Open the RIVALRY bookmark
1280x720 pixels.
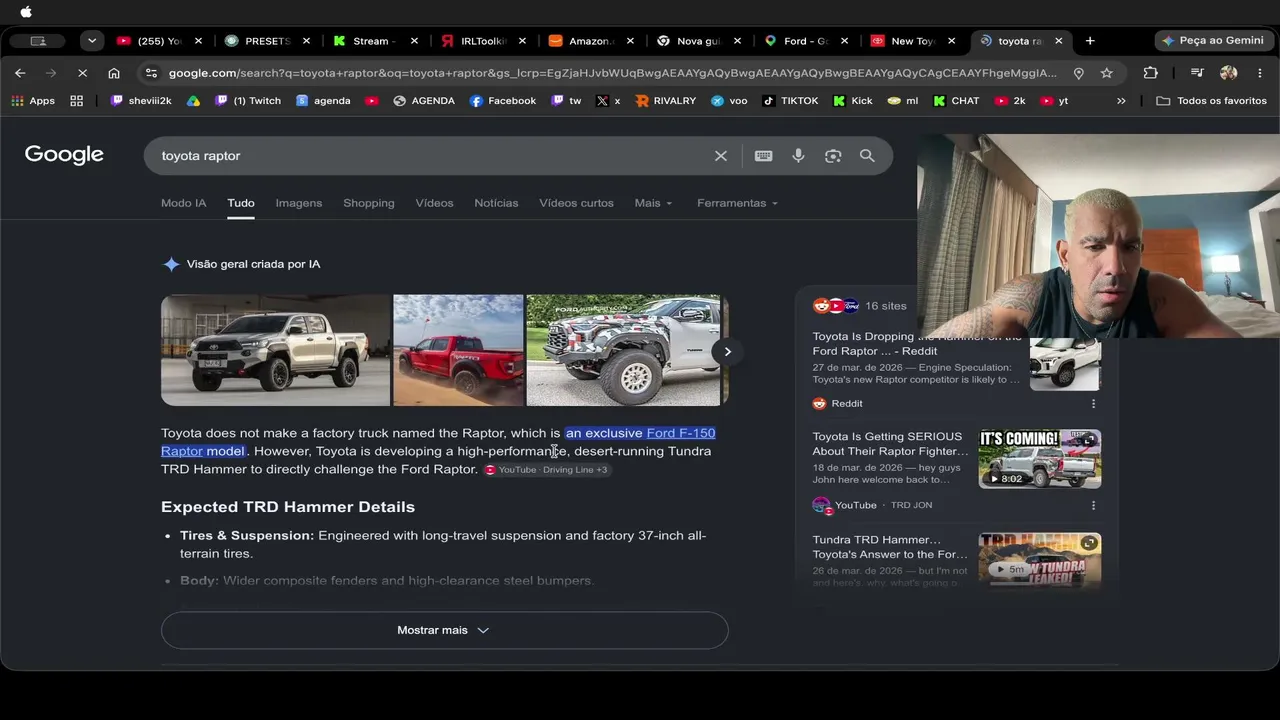click(x=665, y=101)
